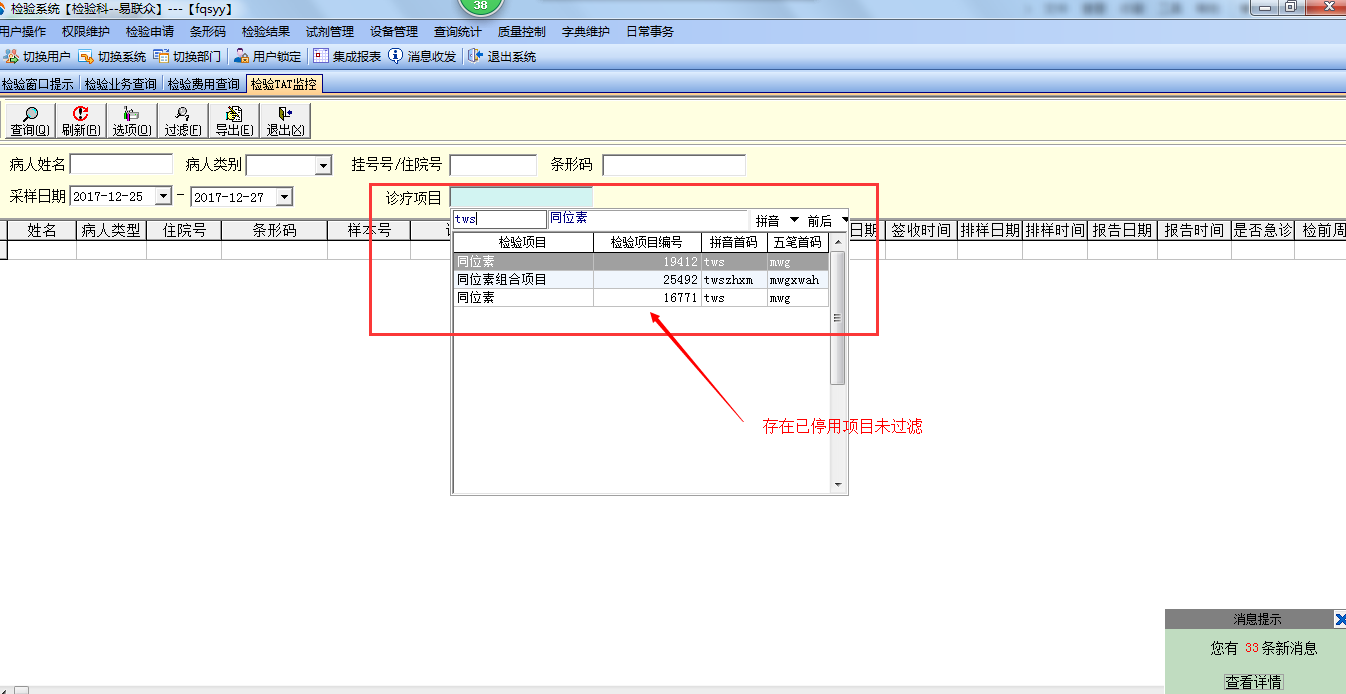Click 切换系统 switch system icon
The height and width of the screenshot is (694, 1346).
tap(86, 57)
